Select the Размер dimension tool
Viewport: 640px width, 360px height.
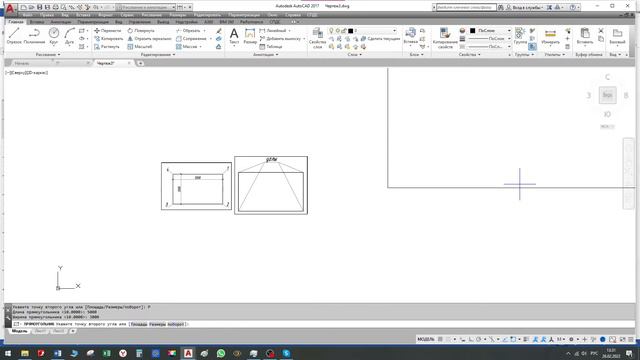coord(250,36)
